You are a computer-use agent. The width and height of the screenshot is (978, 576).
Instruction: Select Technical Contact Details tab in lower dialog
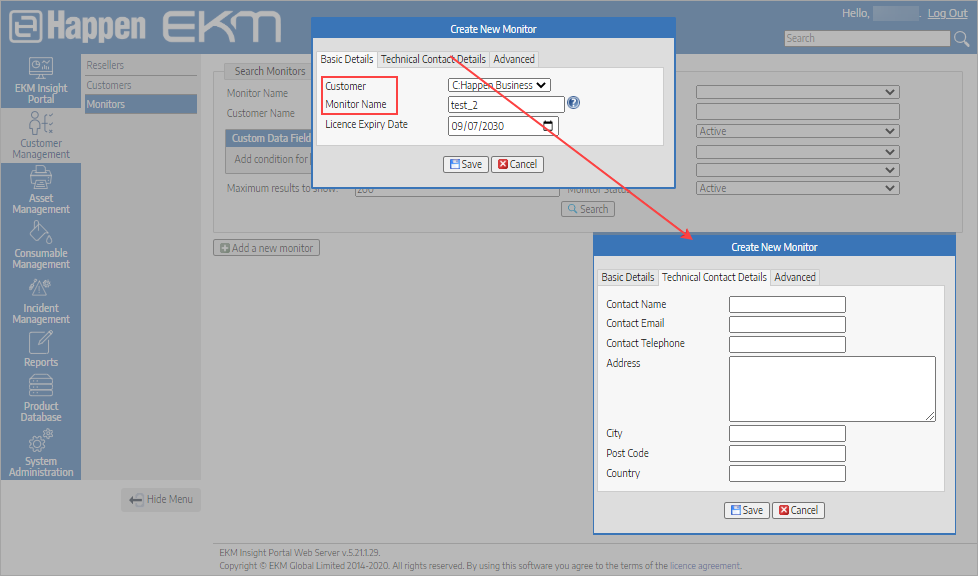click(714, 277)
